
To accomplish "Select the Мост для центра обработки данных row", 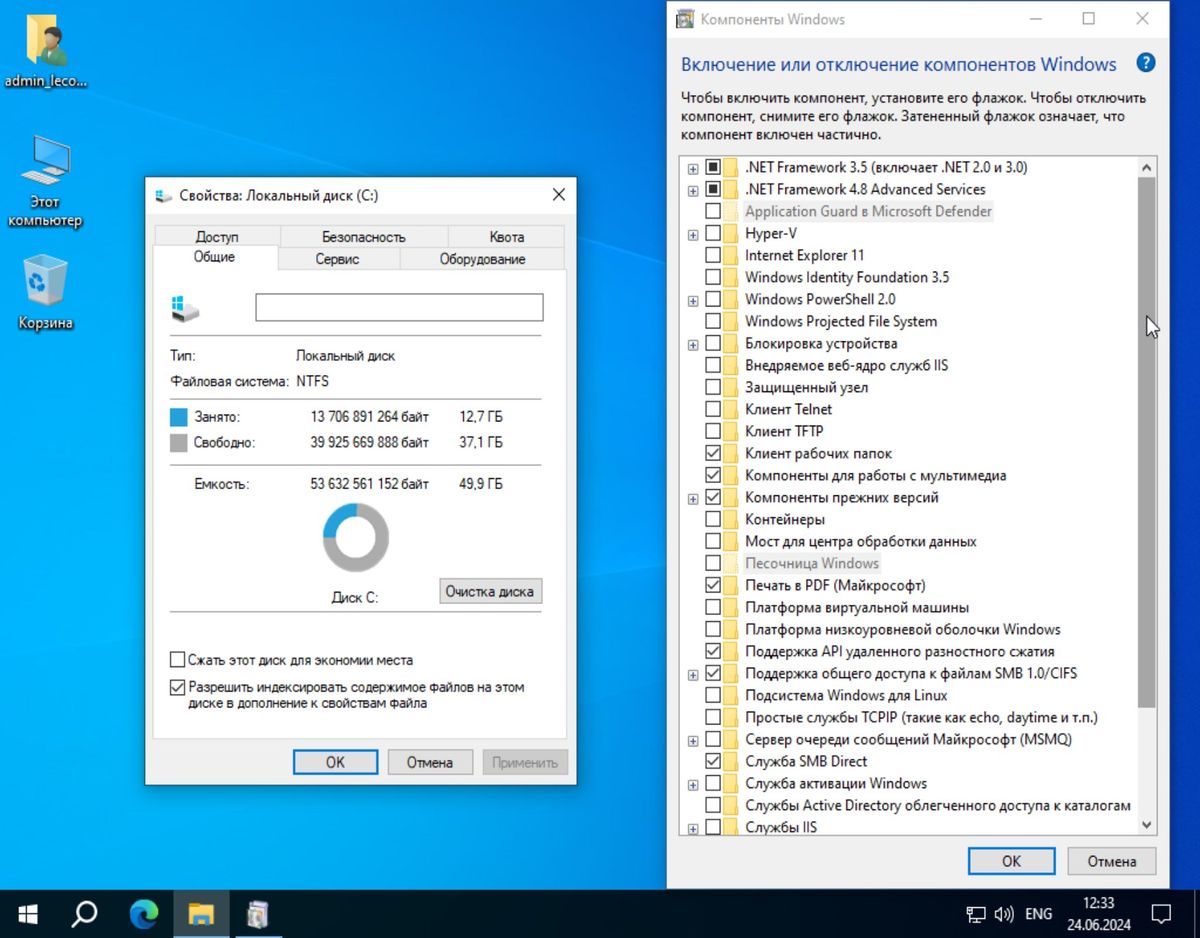I will 860,541.
